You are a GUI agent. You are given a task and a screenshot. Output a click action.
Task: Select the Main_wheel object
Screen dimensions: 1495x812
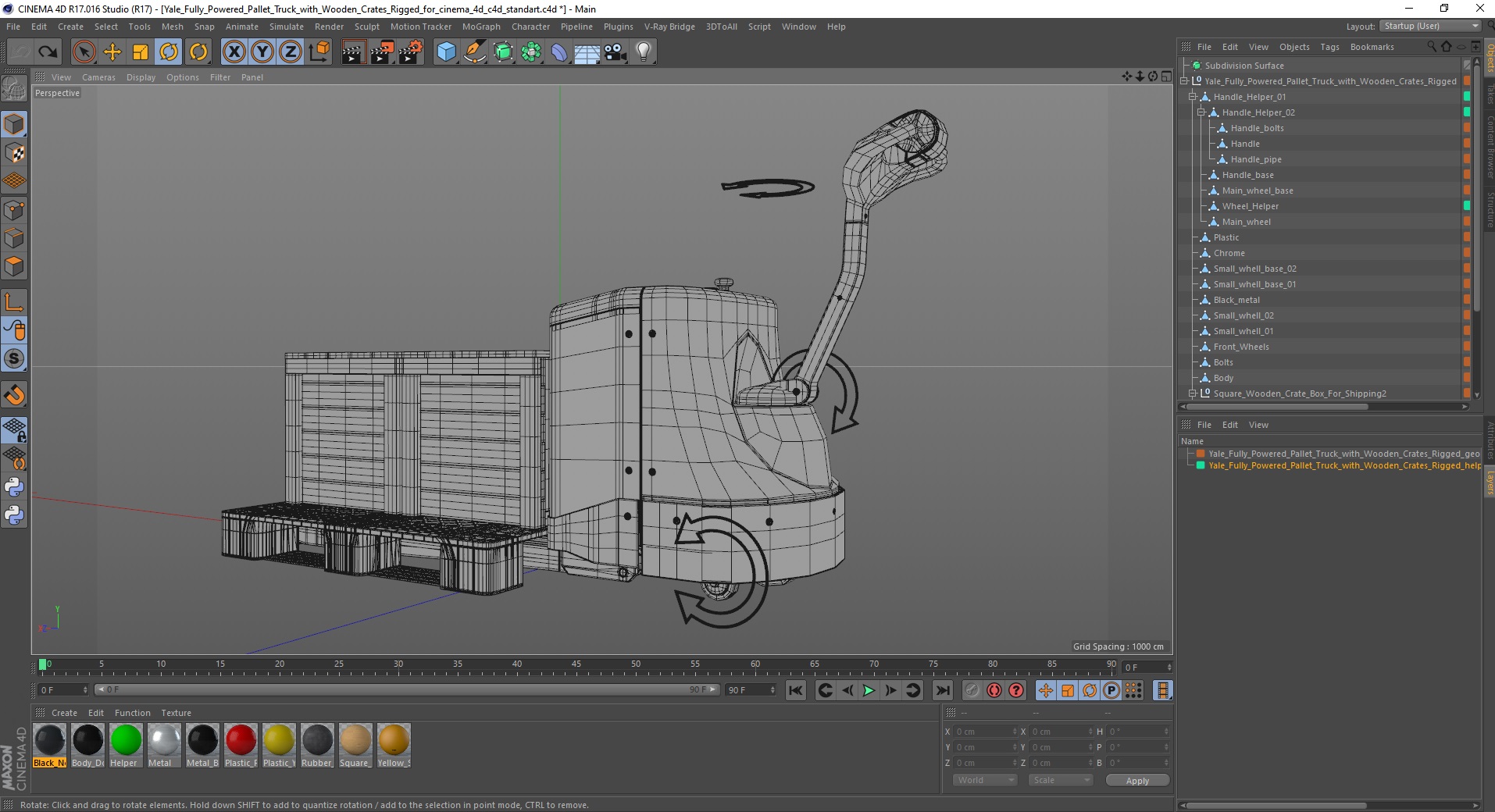1246,222
